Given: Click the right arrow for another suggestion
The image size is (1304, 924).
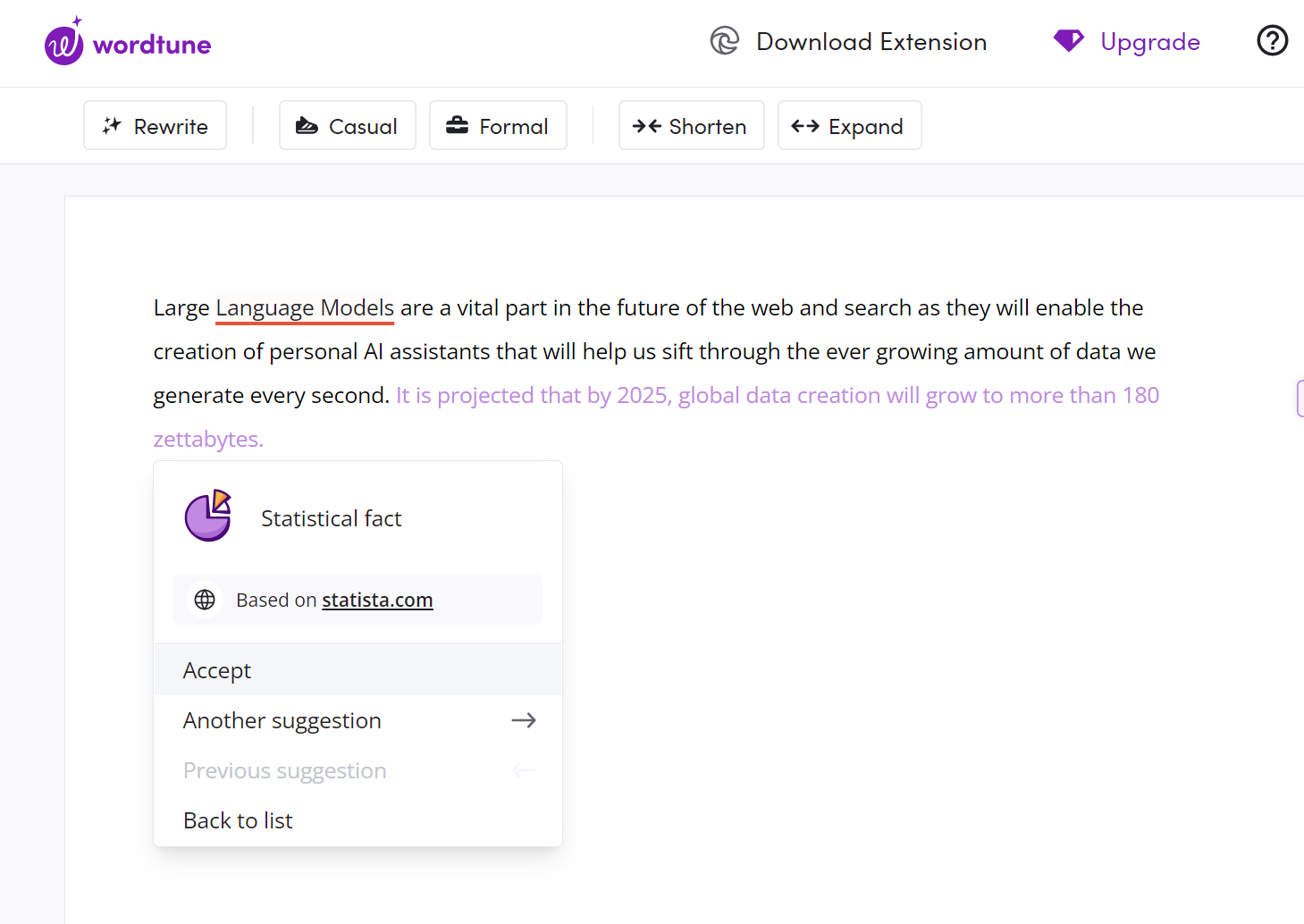Looking at the screenshot, I should coord(524,720).
